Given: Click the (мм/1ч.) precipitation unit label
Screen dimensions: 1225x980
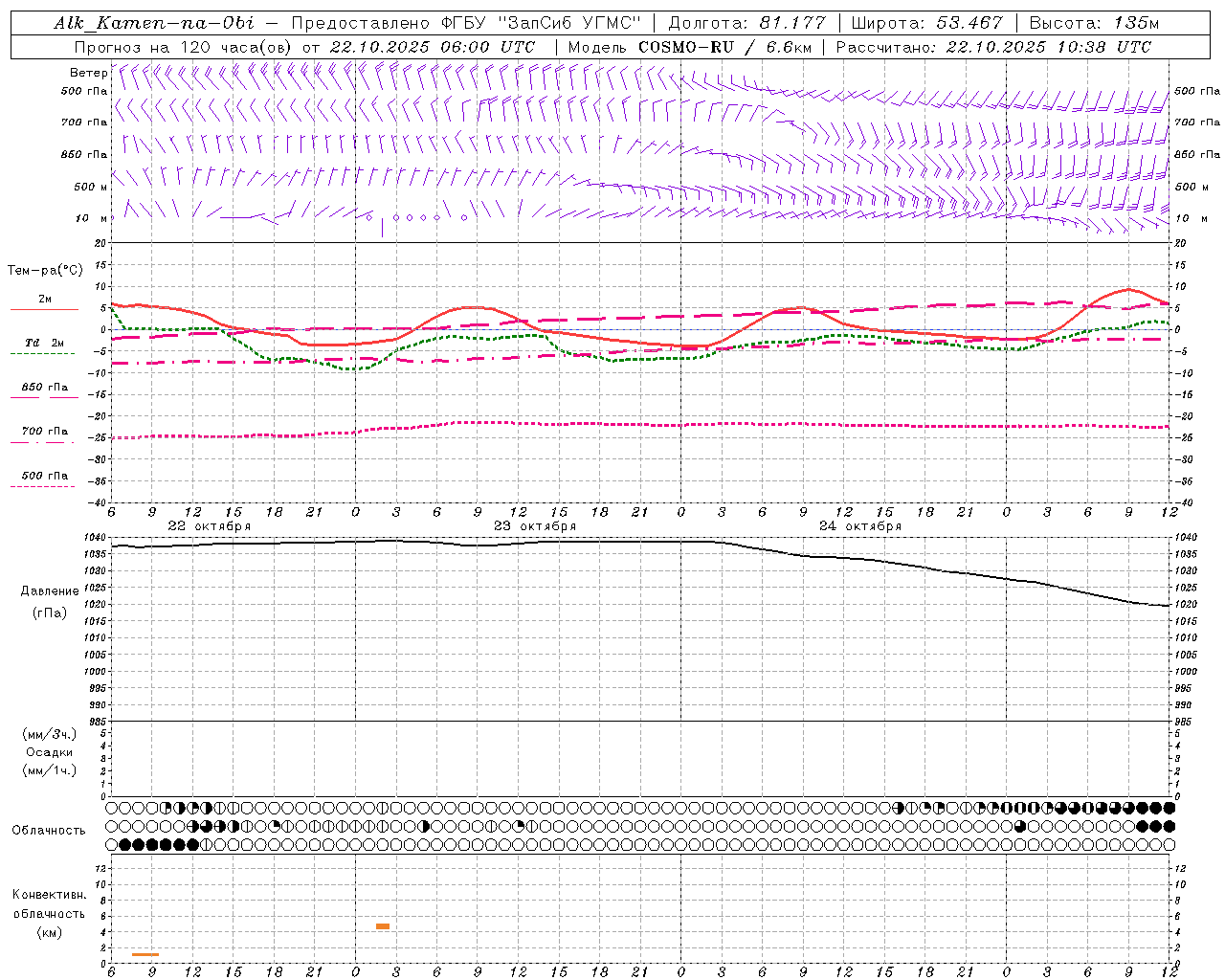Looking at the screenshot, I should click(x=50, y=770).
